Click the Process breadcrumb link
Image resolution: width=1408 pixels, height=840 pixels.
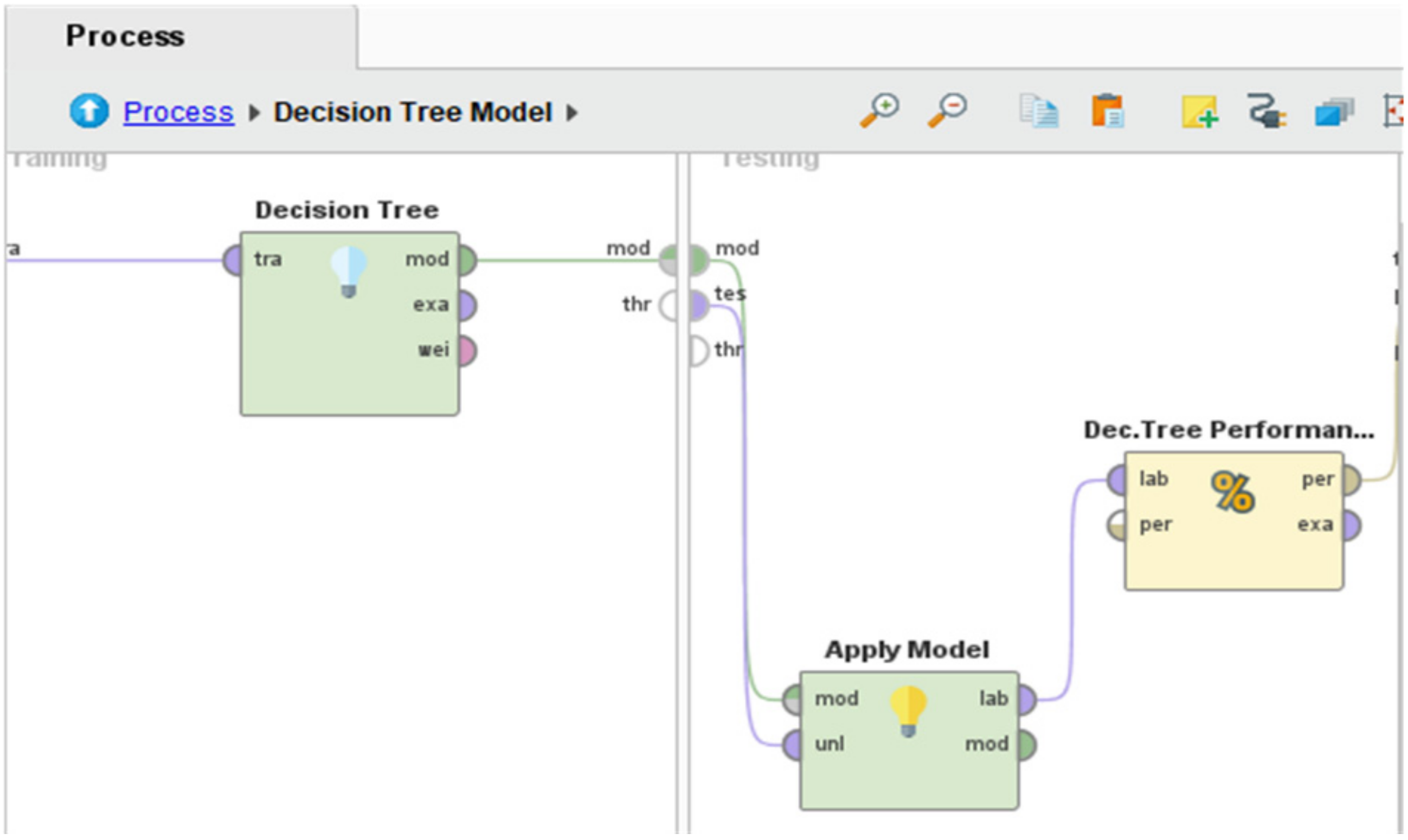(x=178, y=112)
